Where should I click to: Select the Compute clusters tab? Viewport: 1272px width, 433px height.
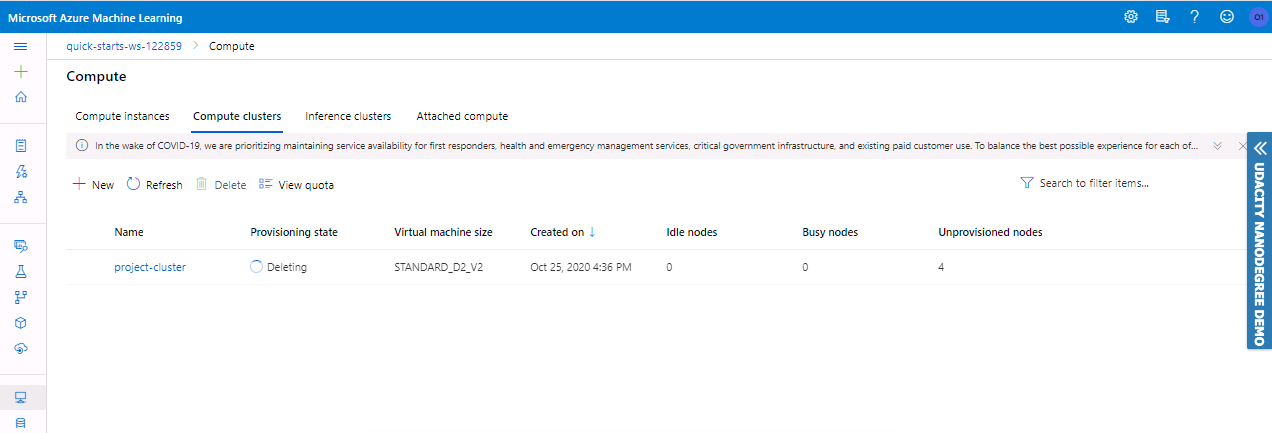[x=237, y=116]
